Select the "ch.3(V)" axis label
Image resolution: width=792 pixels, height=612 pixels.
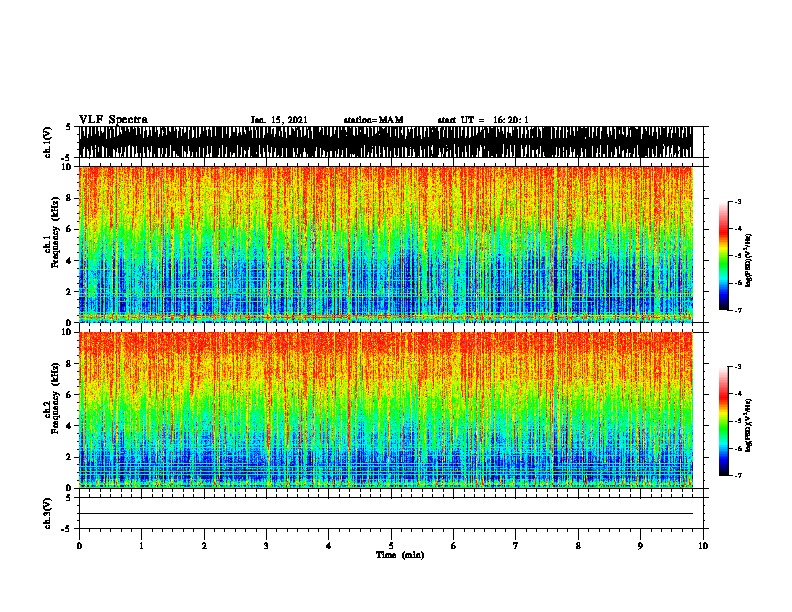48,513
